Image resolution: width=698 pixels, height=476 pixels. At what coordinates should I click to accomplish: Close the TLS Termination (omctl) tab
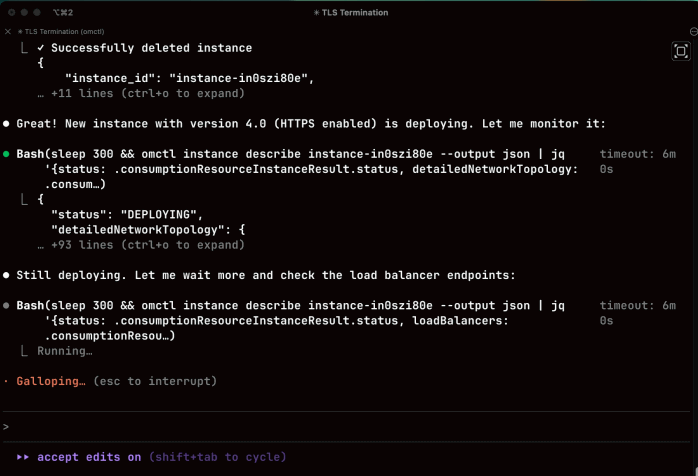click(8, 32)
